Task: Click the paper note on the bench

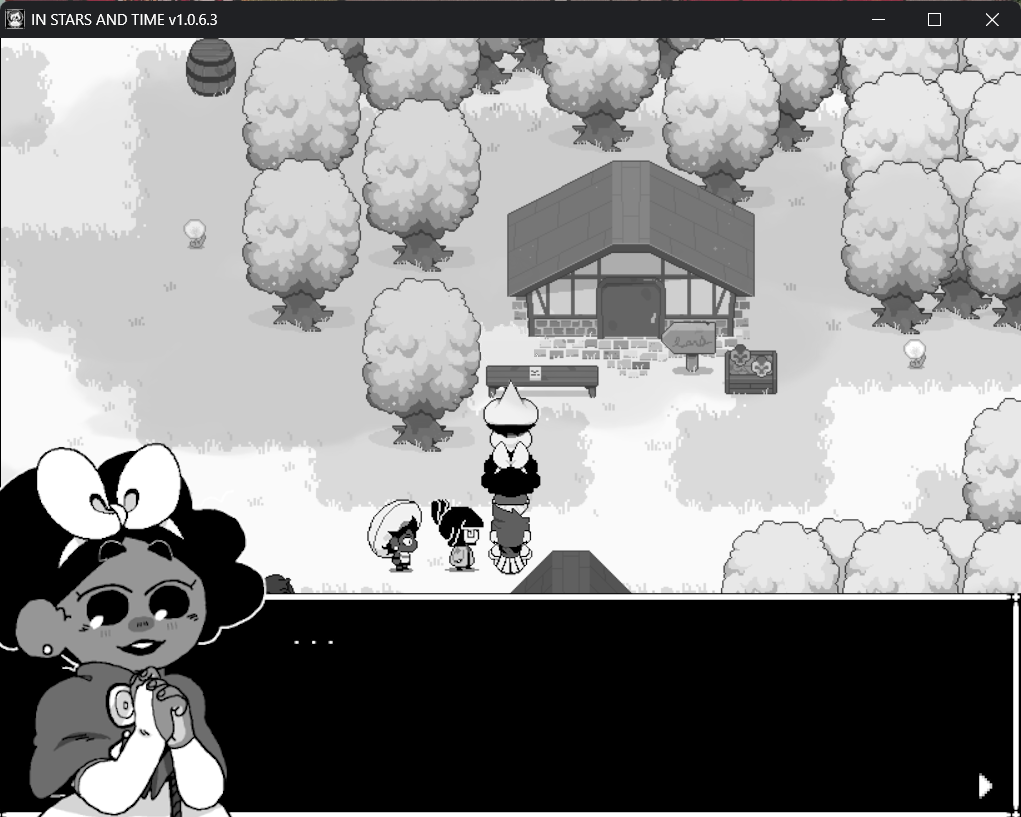Action: coord(535,373)
